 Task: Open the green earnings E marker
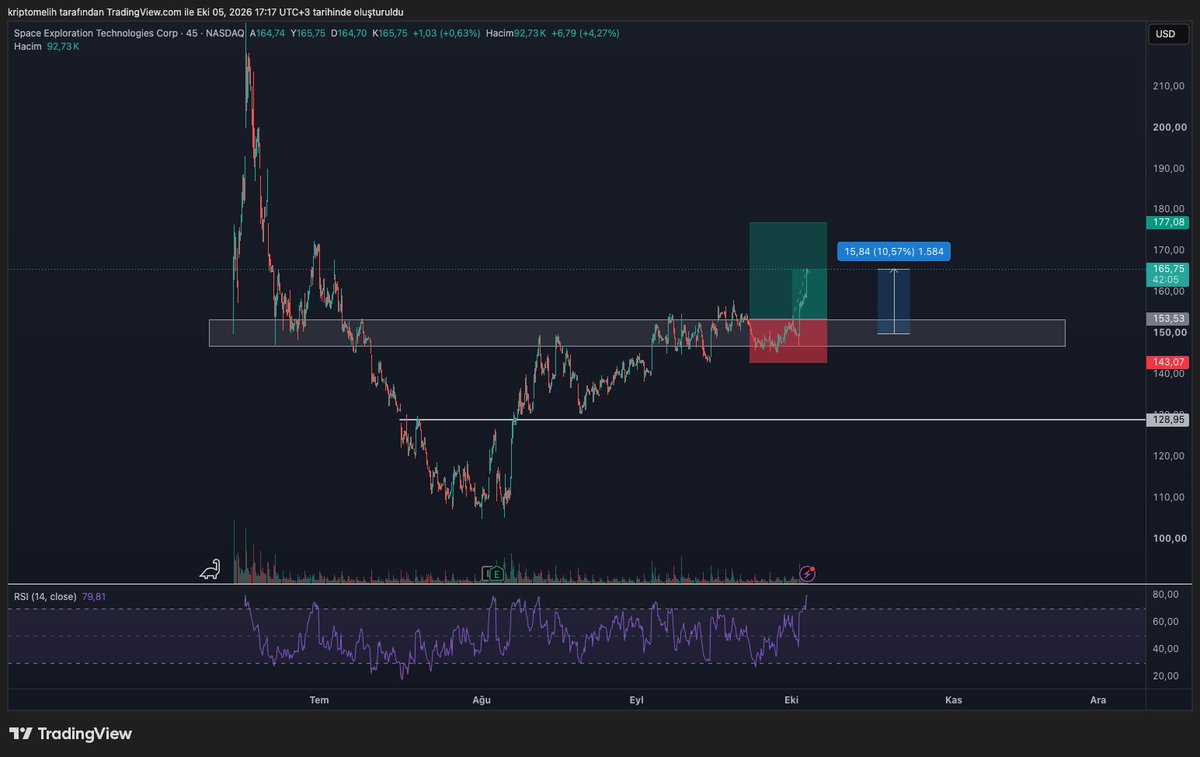tap(495, 573)
